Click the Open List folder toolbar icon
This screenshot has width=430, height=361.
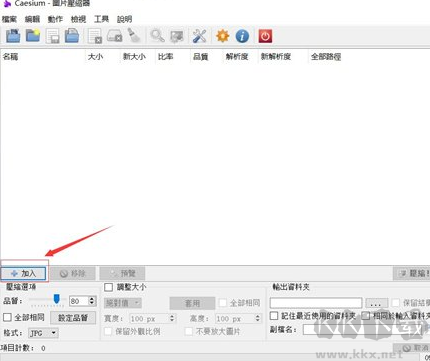pyautogui.click(x=72, y=36)
